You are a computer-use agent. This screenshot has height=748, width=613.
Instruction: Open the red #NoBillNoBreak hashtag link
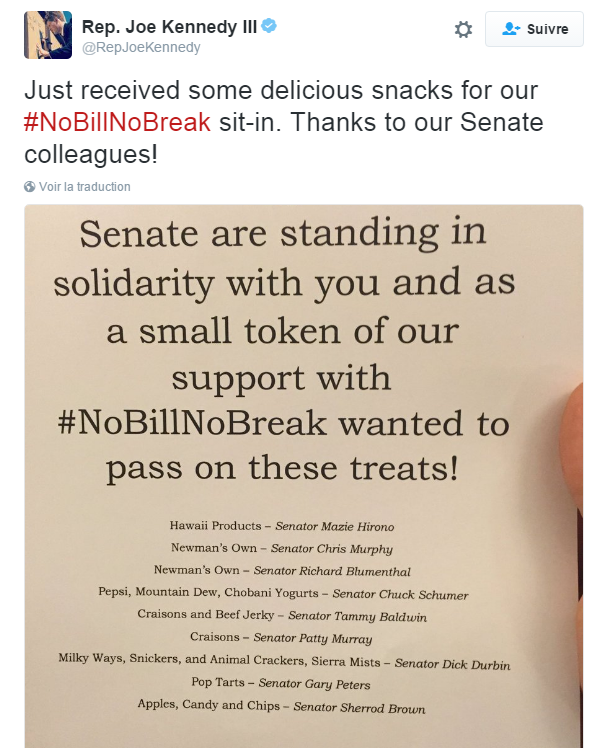(118, 123)
